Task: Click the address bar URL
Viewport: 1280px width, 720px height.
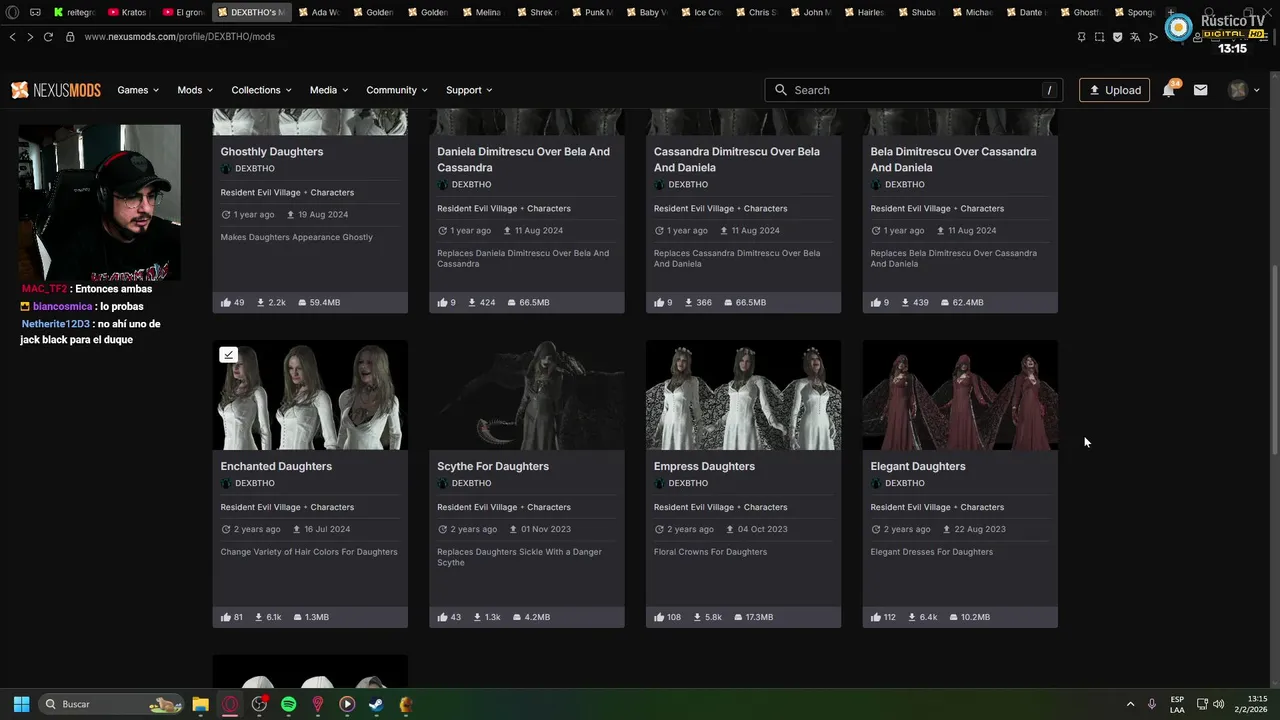Action: tap(179, 37)
